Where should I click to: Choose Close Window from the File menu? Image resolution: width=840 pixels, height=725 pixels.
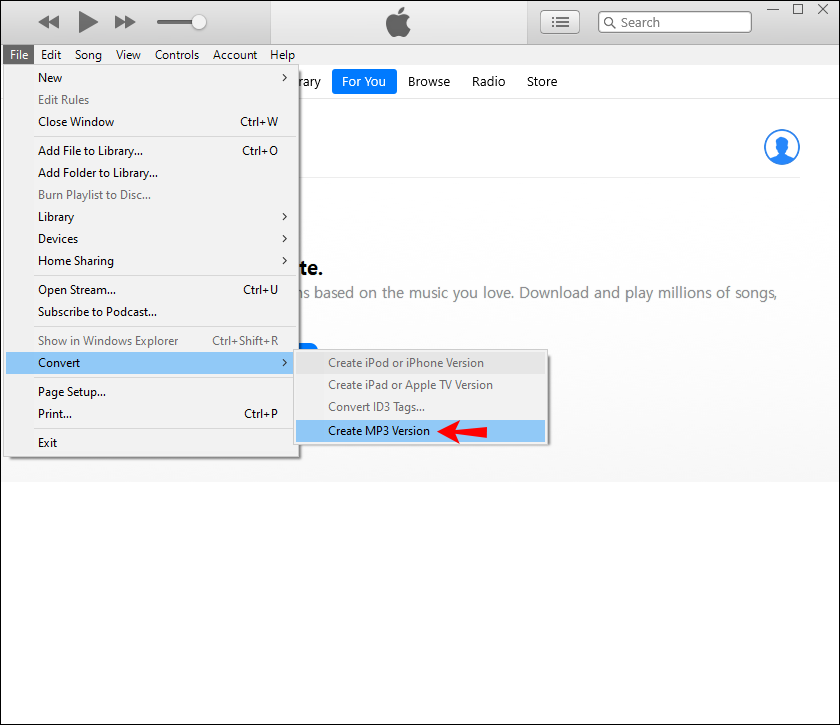150,122
